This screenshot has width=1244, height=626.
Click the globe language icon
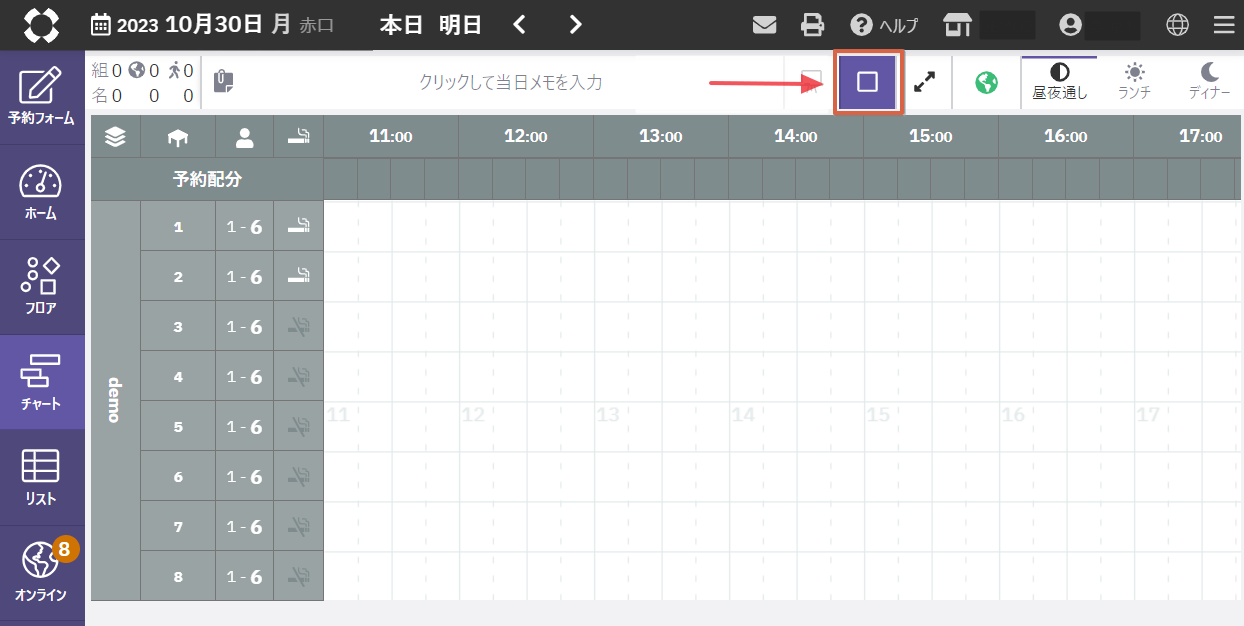coord(1177,25)
